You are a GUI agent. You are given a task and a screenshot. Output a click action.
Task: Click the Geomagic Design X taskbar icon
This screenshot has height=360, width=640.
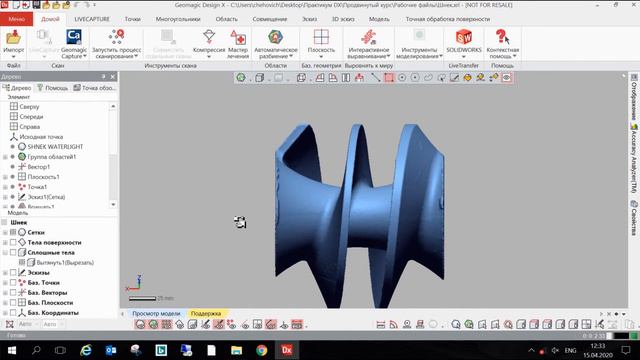tap(287, 350)
